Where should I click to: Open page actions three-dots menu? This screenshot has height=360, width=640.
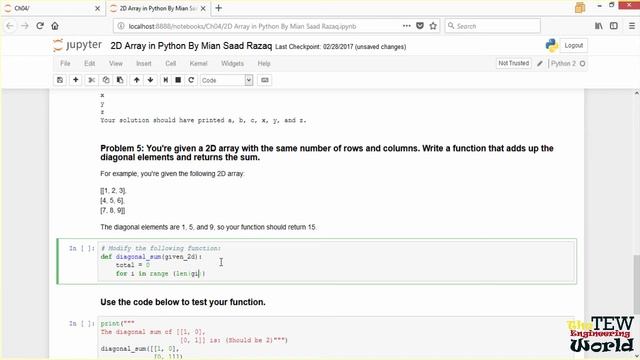407,26
